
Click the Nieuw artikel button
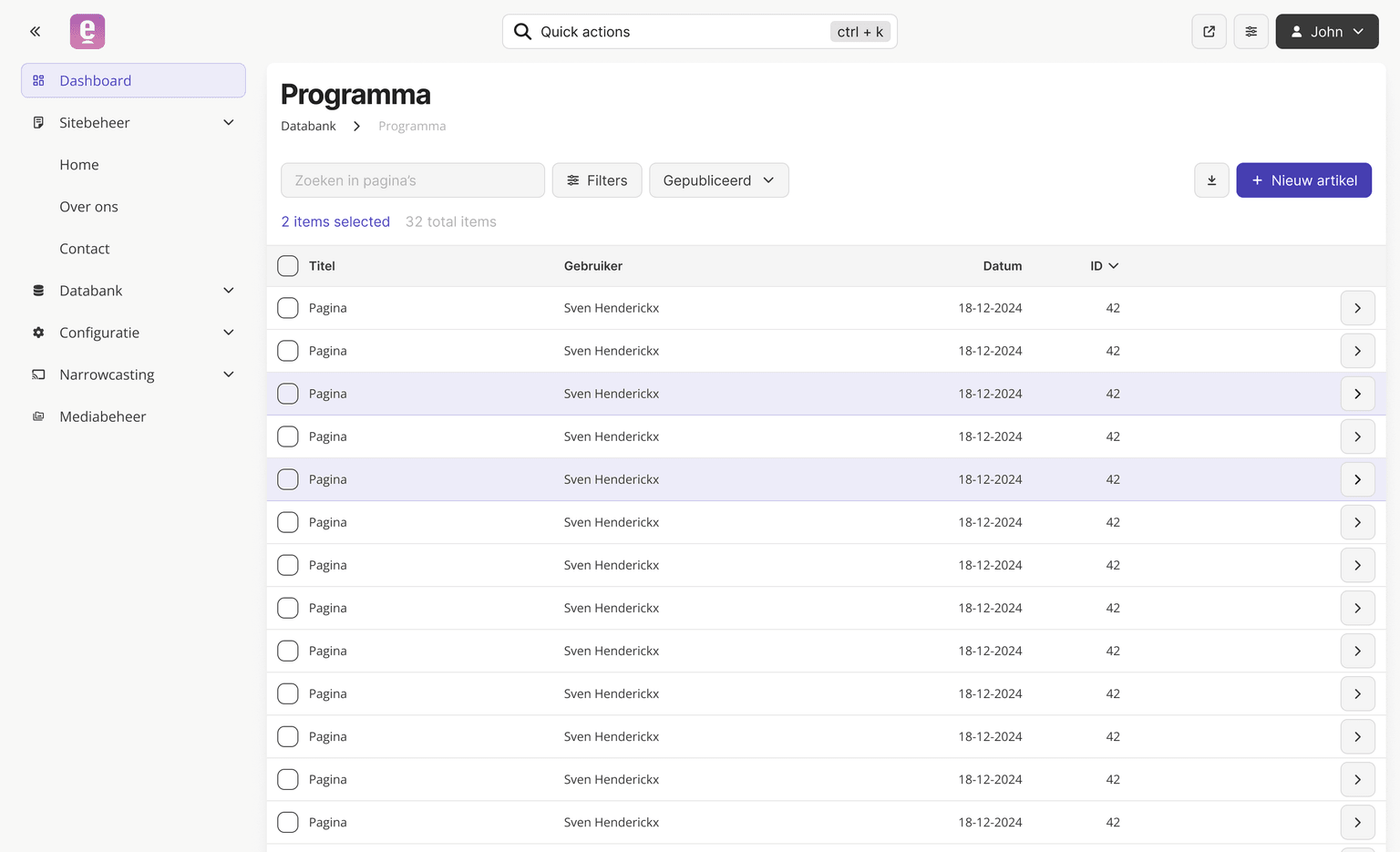point(1303,180)
